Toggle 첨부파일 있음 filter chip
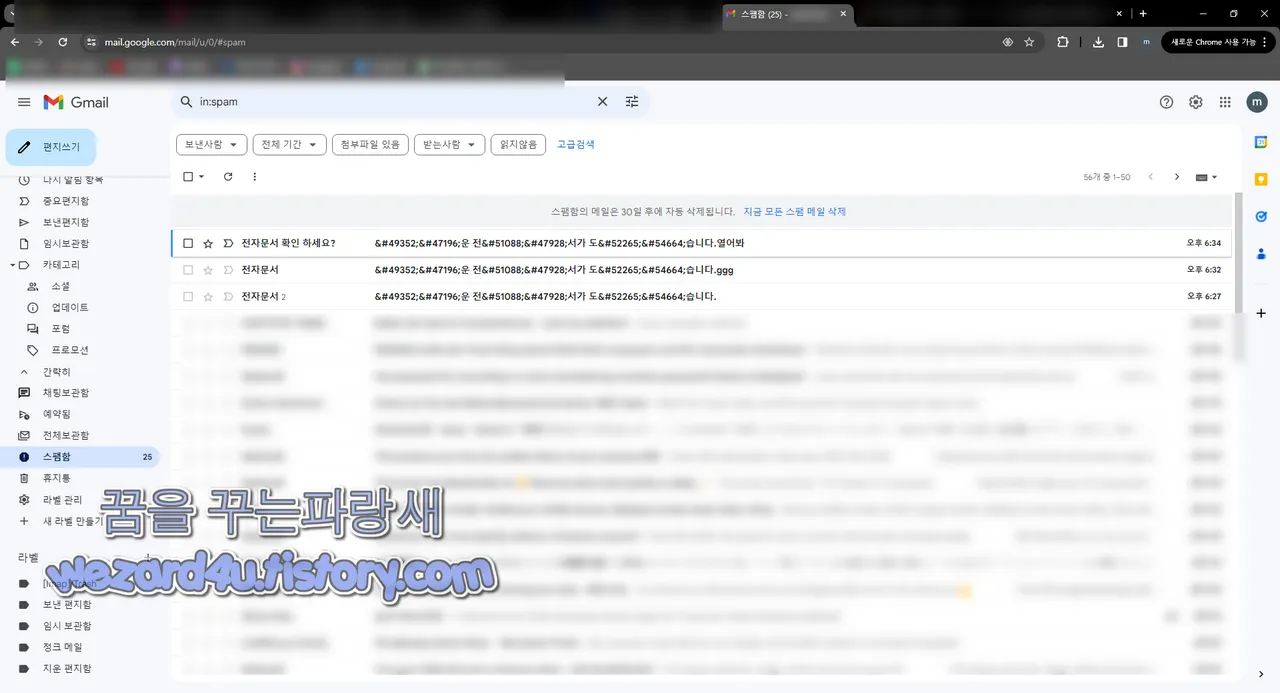This screenshot has height=693, width=1280. pos(370,144)
